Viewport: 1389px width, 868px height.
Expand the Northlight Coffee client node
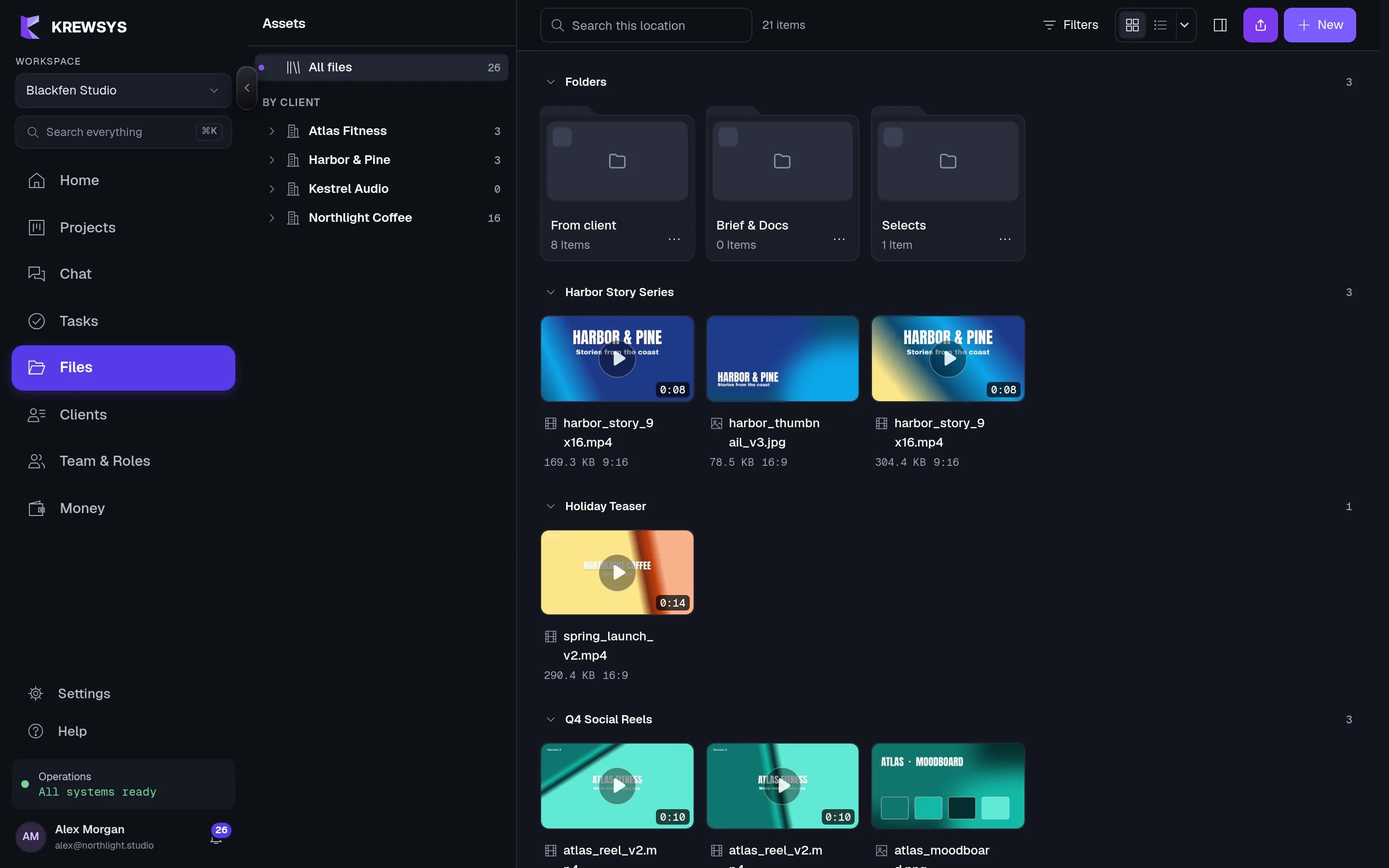tap(272, 217)
